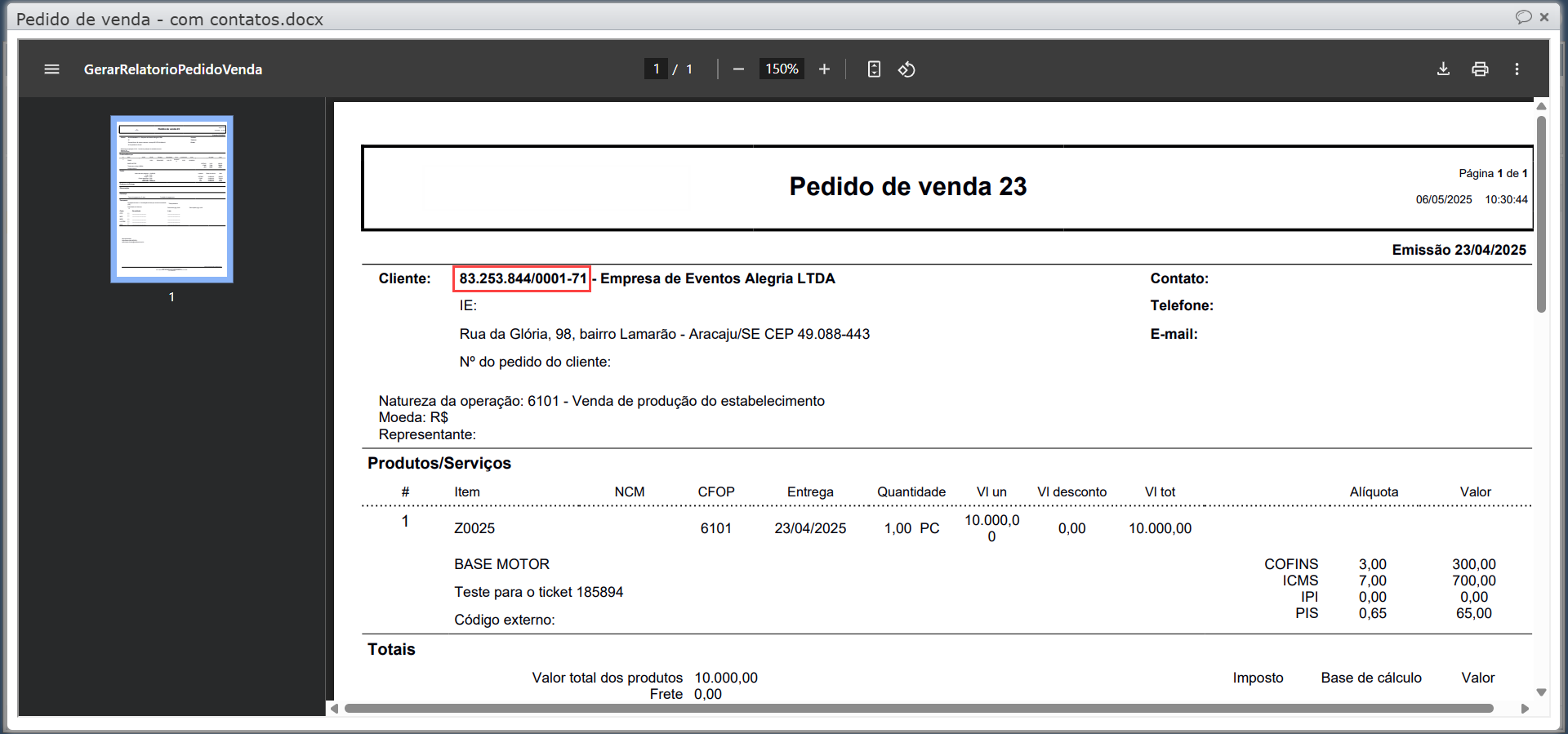The height and width of the screenshot is (734, 1568).
Task: Click the CFOP value 6101 in item row
Action: (x=716, y=528)
